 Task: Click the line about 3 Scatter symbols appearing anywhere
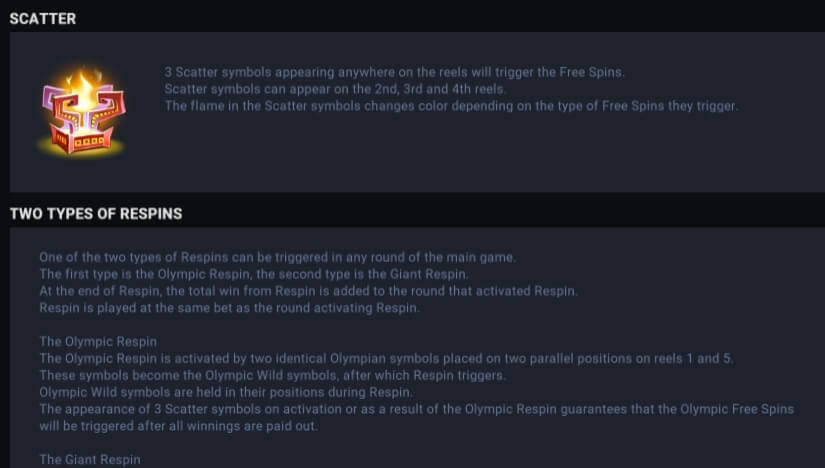(x=394, y=72)
